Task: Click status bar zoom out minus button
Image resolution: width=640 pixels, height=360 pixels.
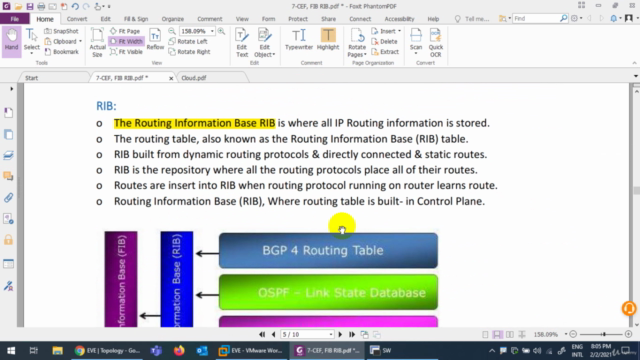Action: click(x=573, y=334)
